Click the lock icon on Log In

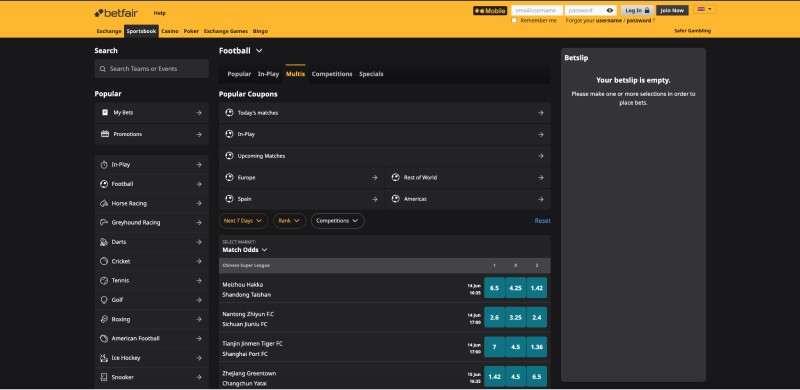(x=647, y=10)
